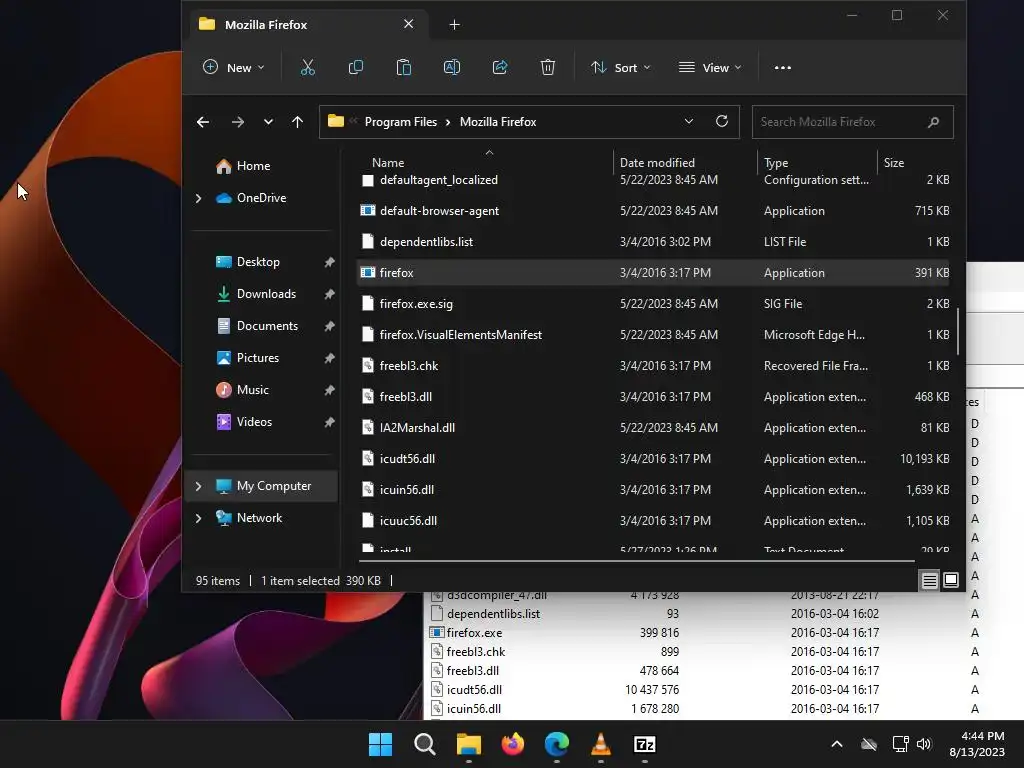Open clock and date in taskbar
The width and height of the screenshot is (1024, 768).
(x=977, y=744)
